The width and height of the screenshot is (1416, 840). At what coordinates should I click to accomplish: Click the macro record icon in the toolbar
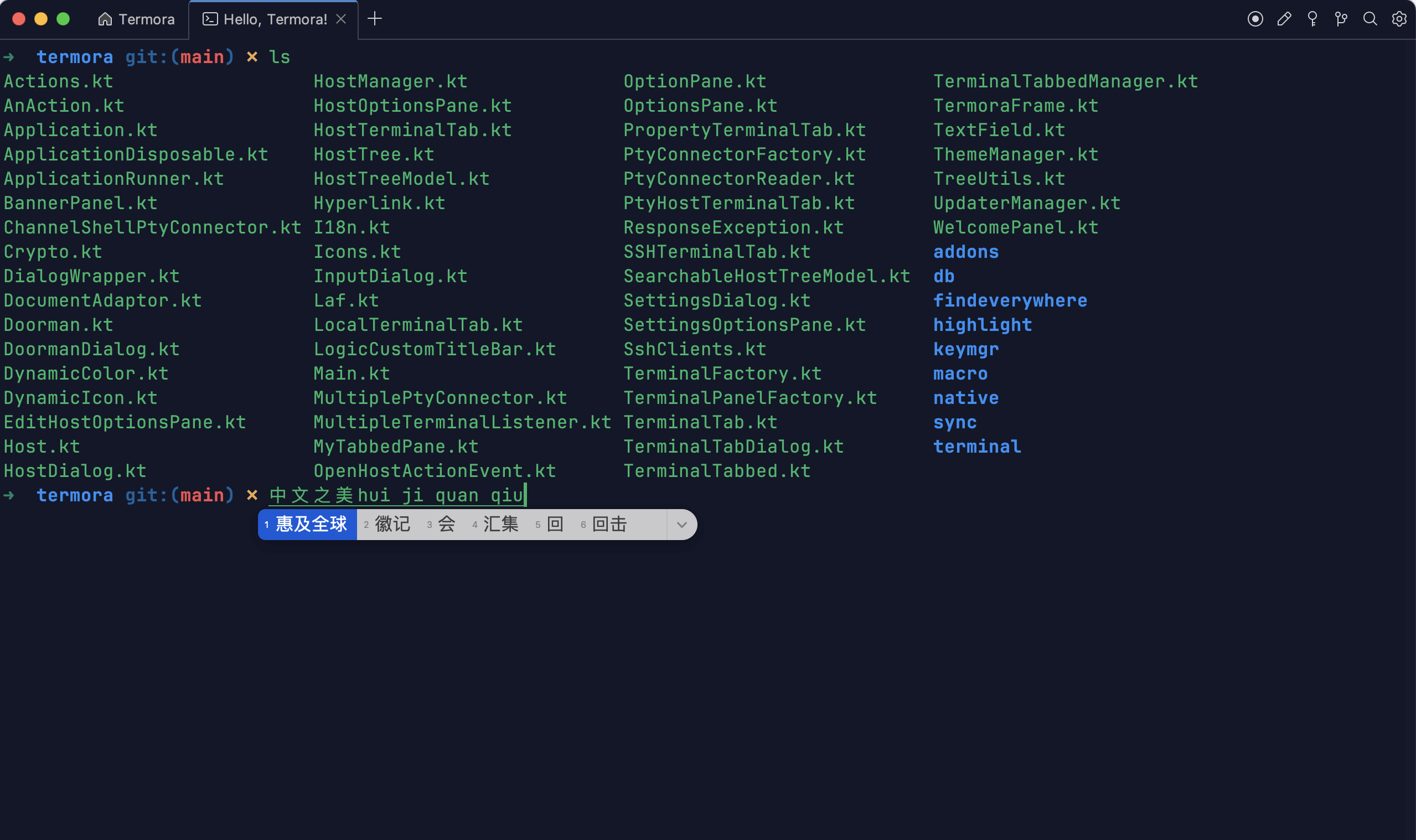[x=1255, y=19]
